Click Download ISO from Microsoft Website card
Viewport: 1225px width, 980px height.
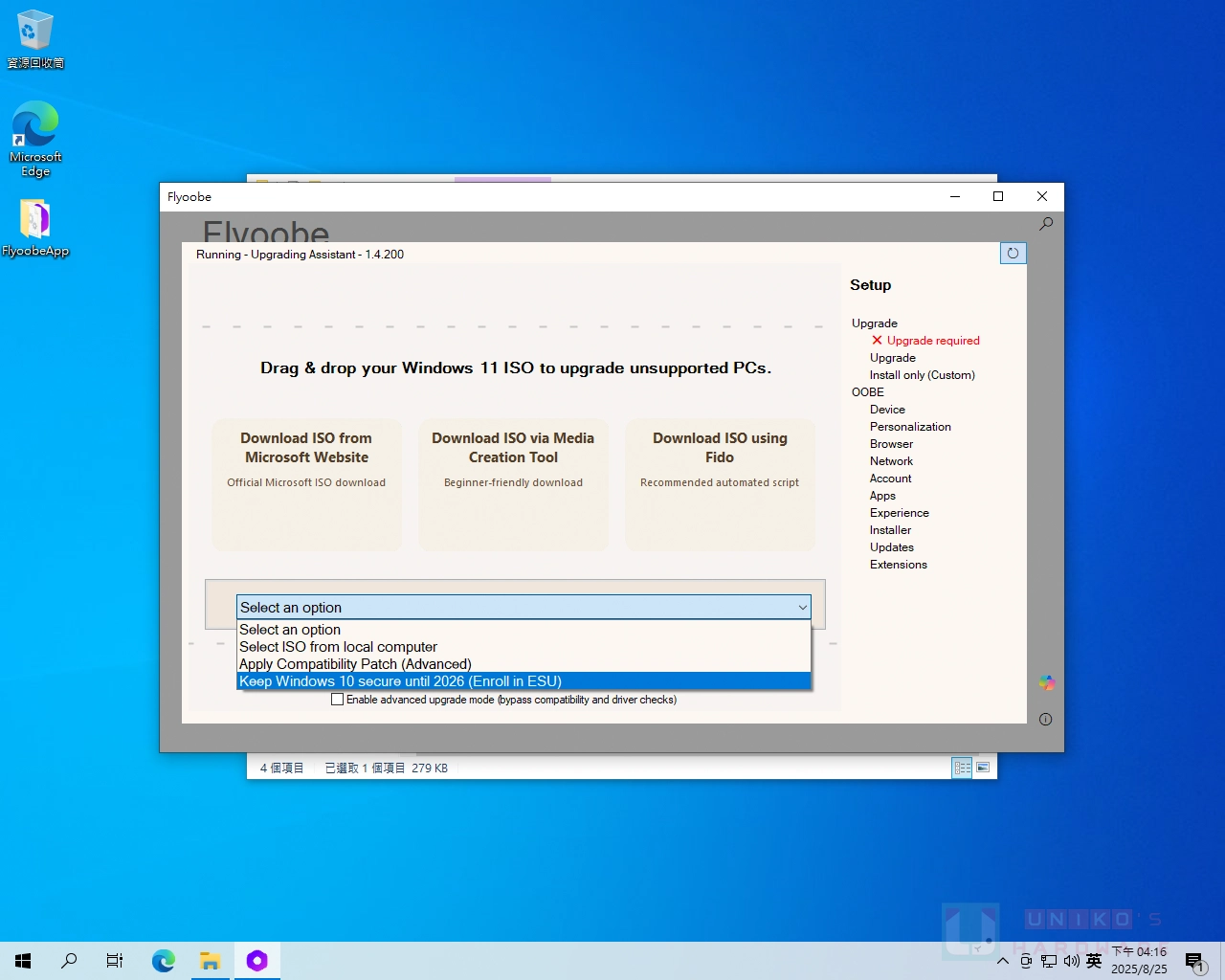pyautogui.click(x=306, y=484)
